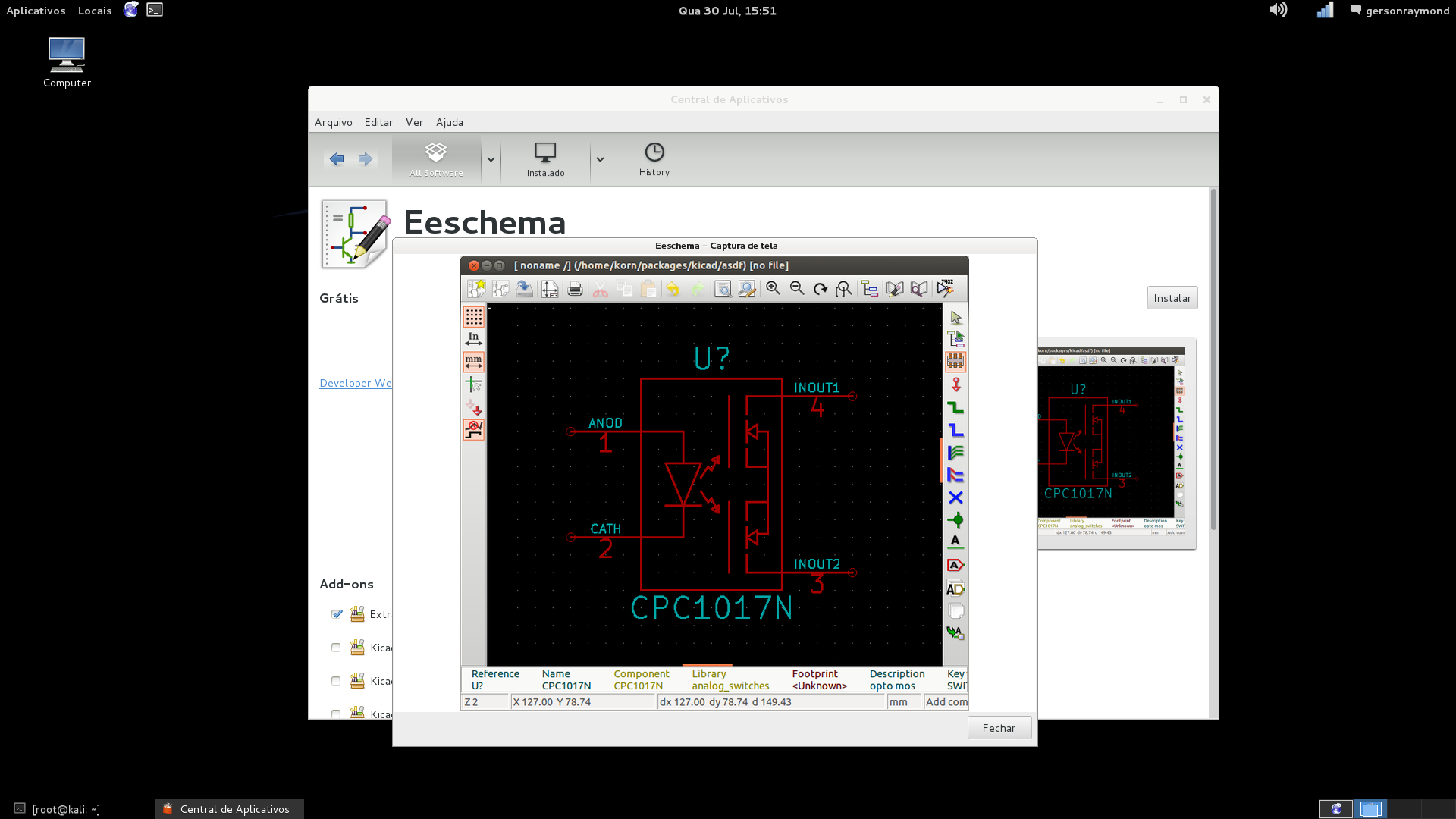
Task: Click the new schematic icon in Eeschema toolbar
Action: pyautogui.click(x=476, y=288)
